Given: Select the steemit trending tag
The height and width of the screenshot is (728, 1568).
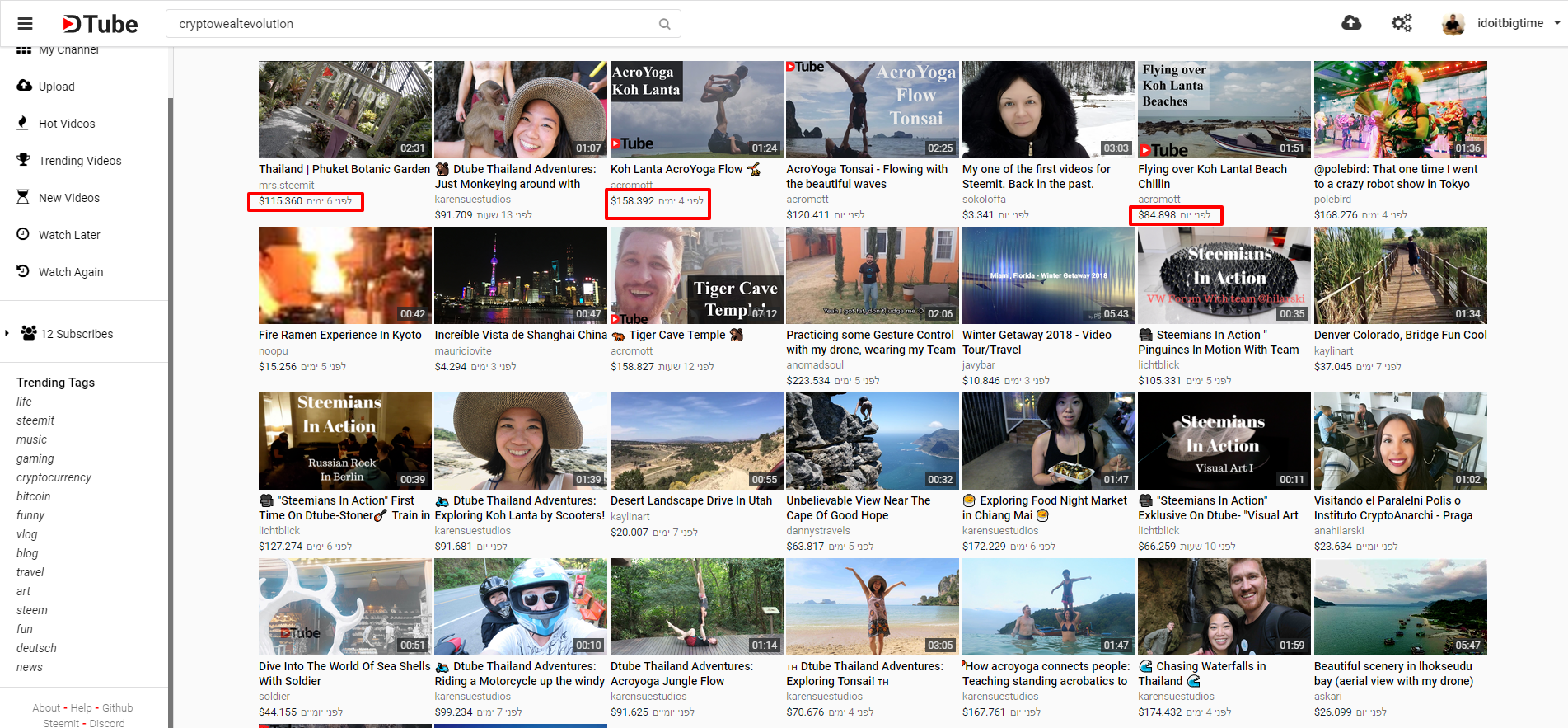Looking at the screenshot, I should click(x=35, y=420).
